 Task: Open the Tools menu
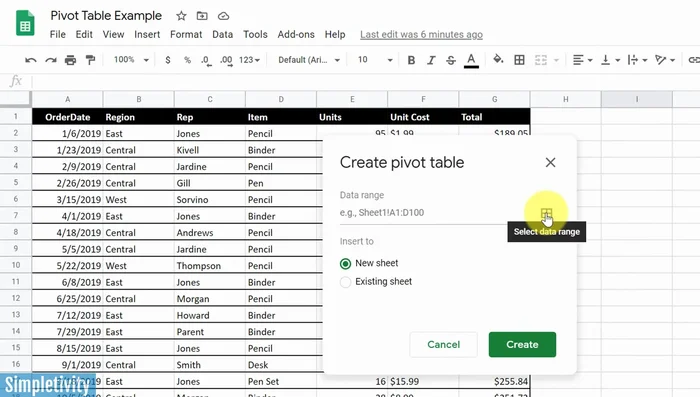255,34
